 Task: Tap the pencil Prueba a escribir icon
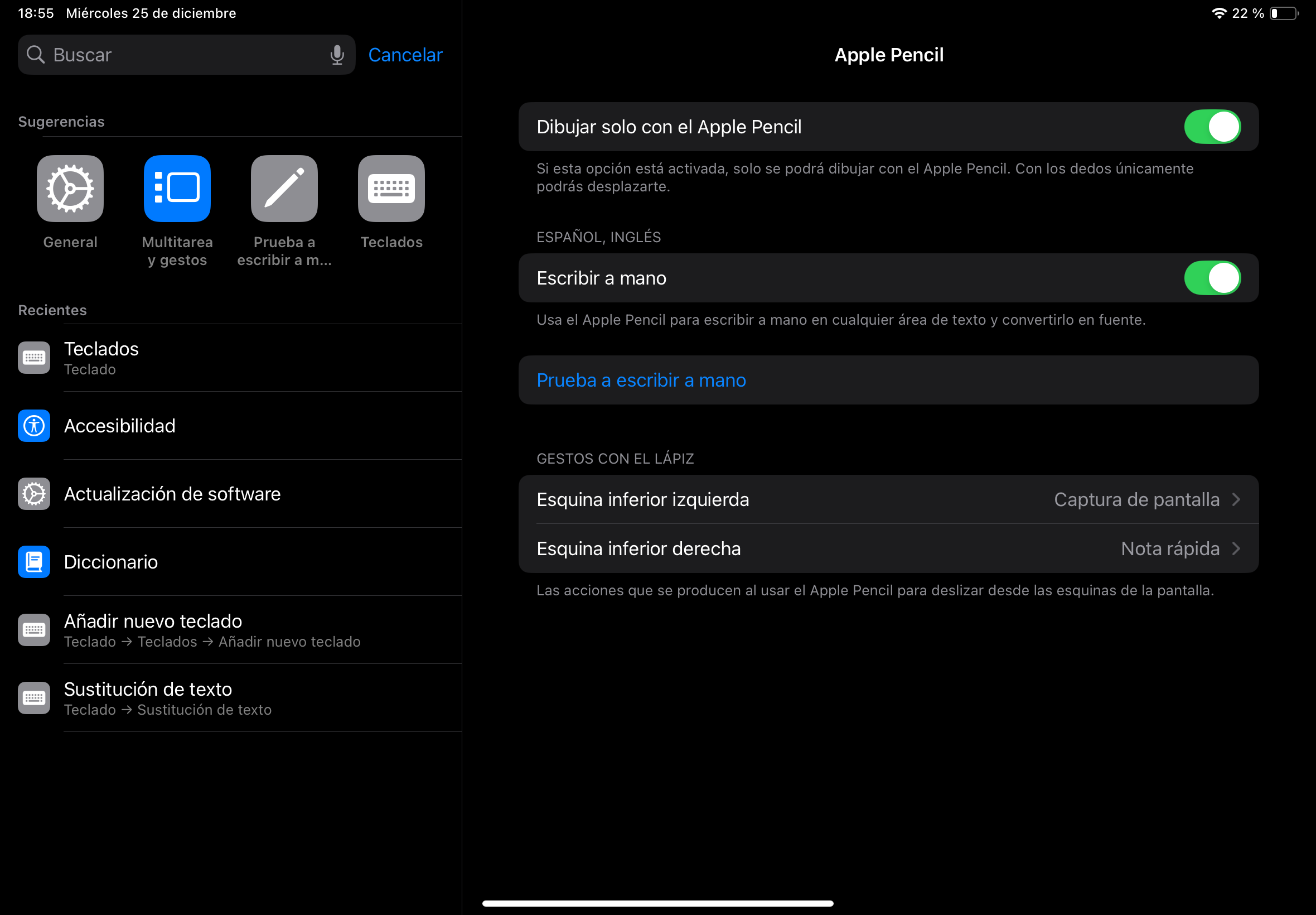284,189
